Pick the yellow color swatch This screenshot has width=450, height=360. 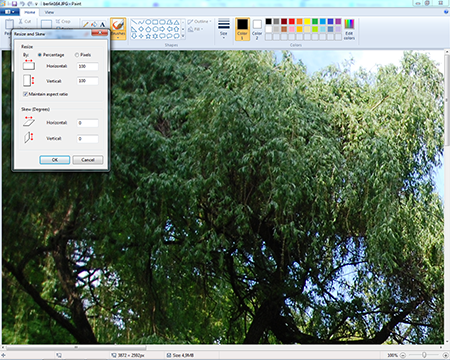click(307, 21)
